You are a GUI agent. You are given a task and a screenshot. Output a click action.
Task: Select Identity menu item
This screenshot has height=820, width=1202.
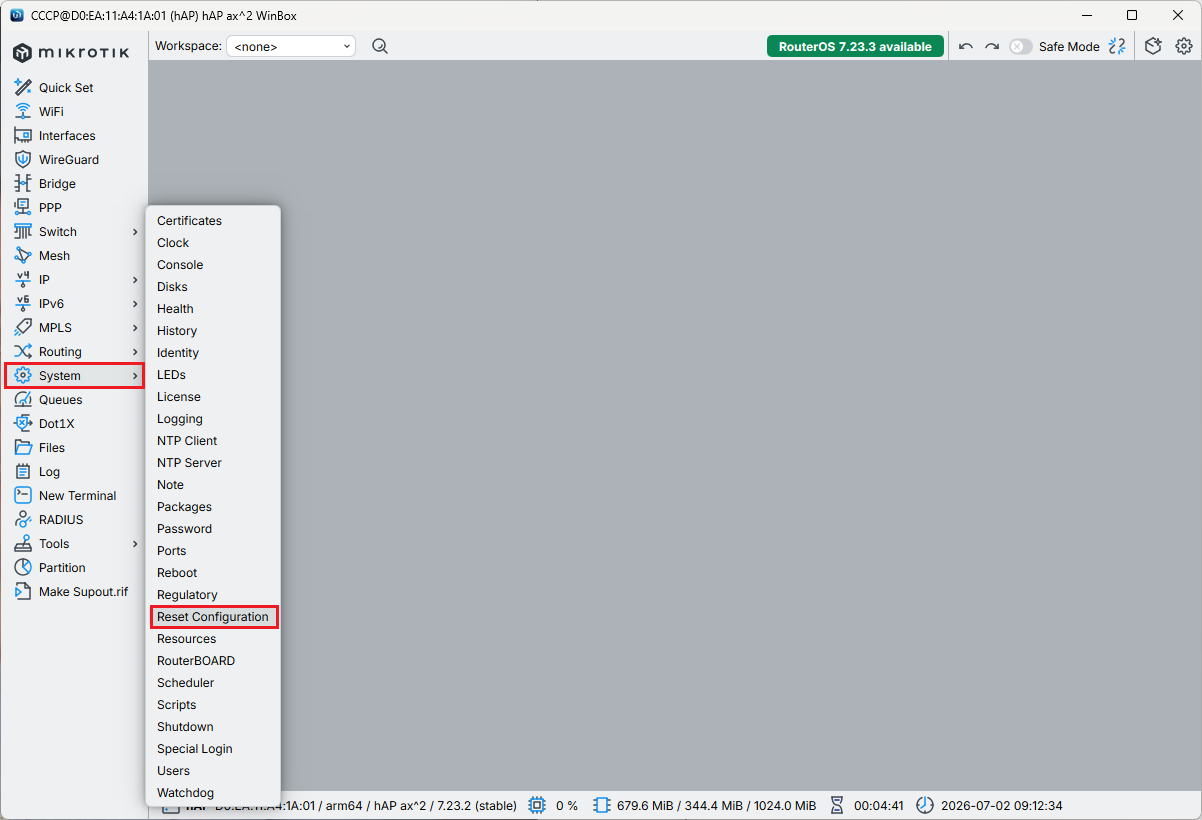[178, 353]
